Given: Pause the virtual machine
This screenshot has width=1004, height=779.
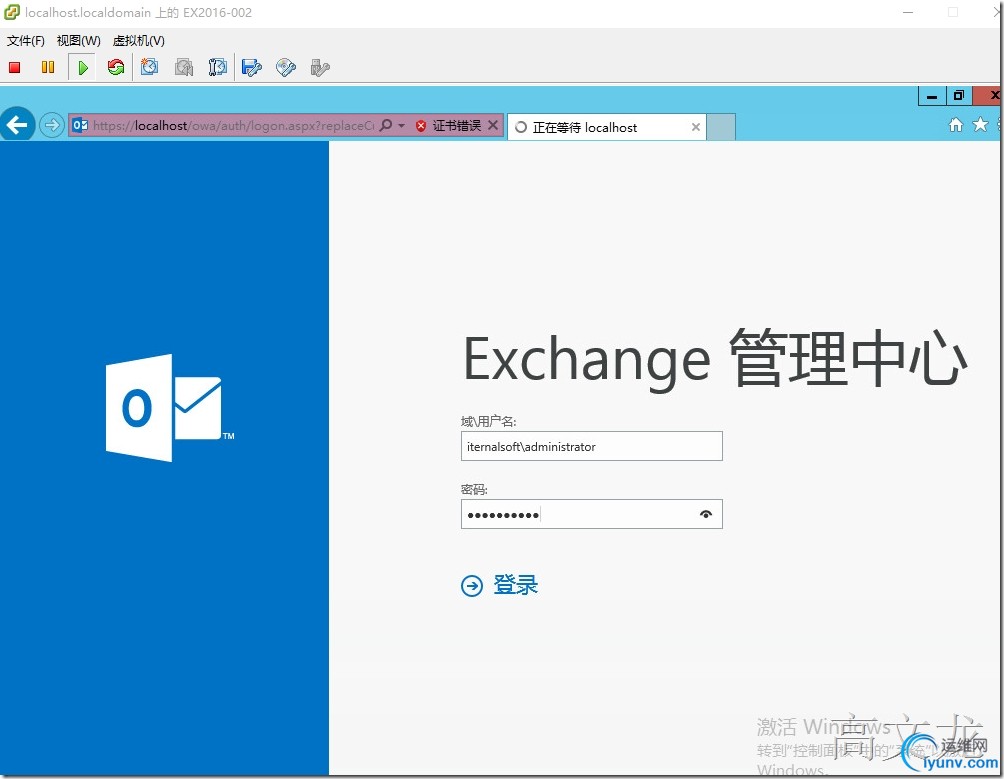Looking at the screenshot, I should pos(48,67).
